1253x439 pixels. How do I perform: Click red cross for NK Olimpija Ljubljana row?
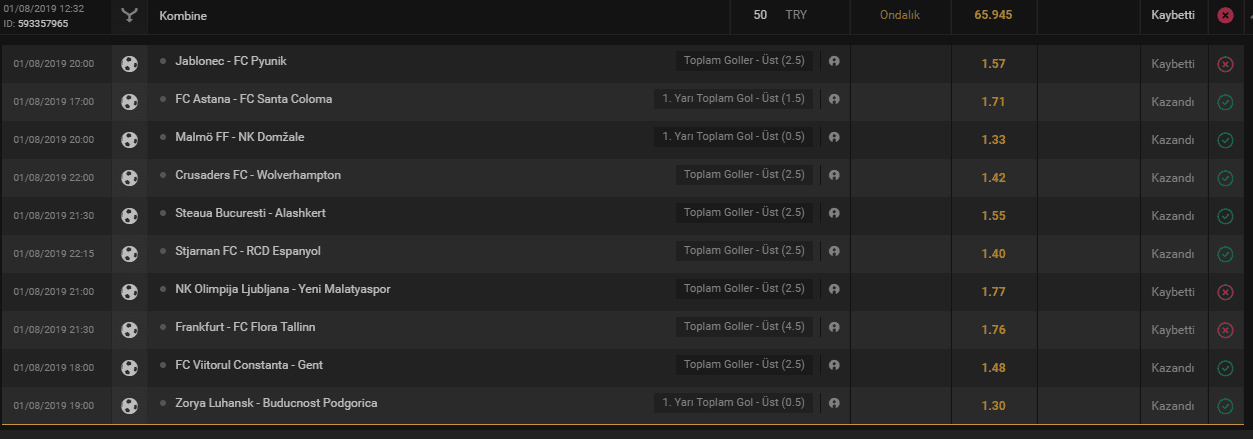(x=1225, y=292)
